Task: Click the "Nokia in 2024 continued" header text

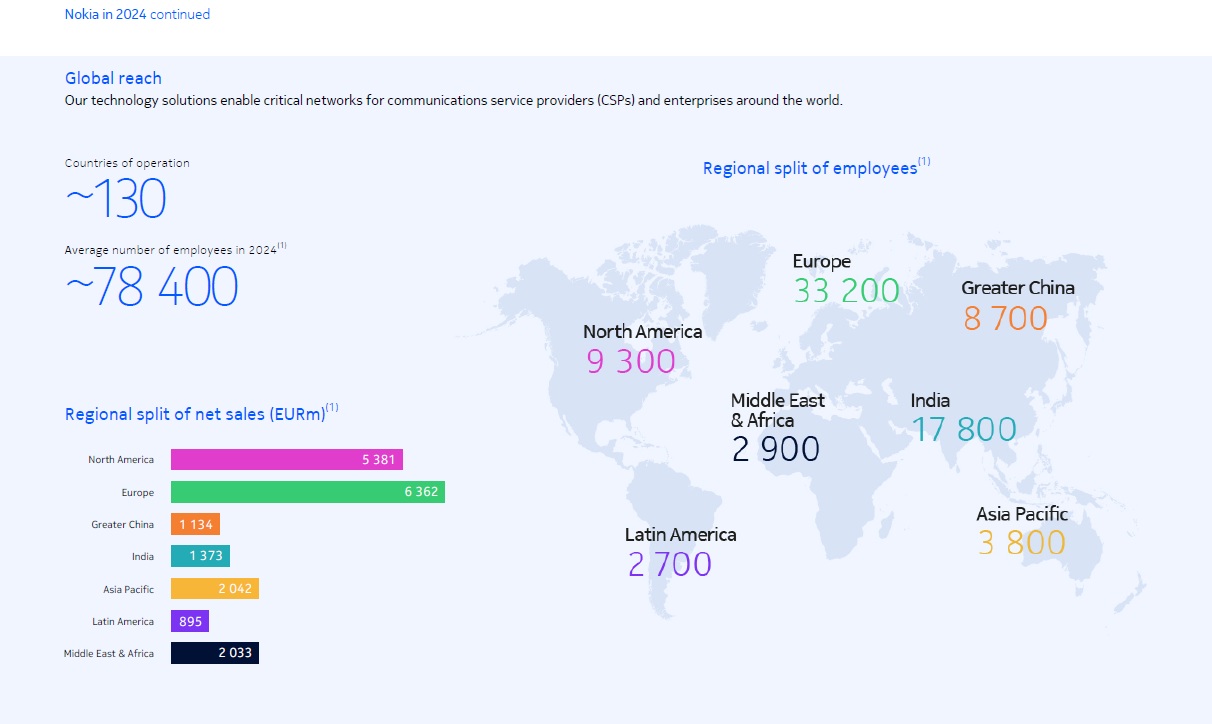Action: (x=137, y=15)
